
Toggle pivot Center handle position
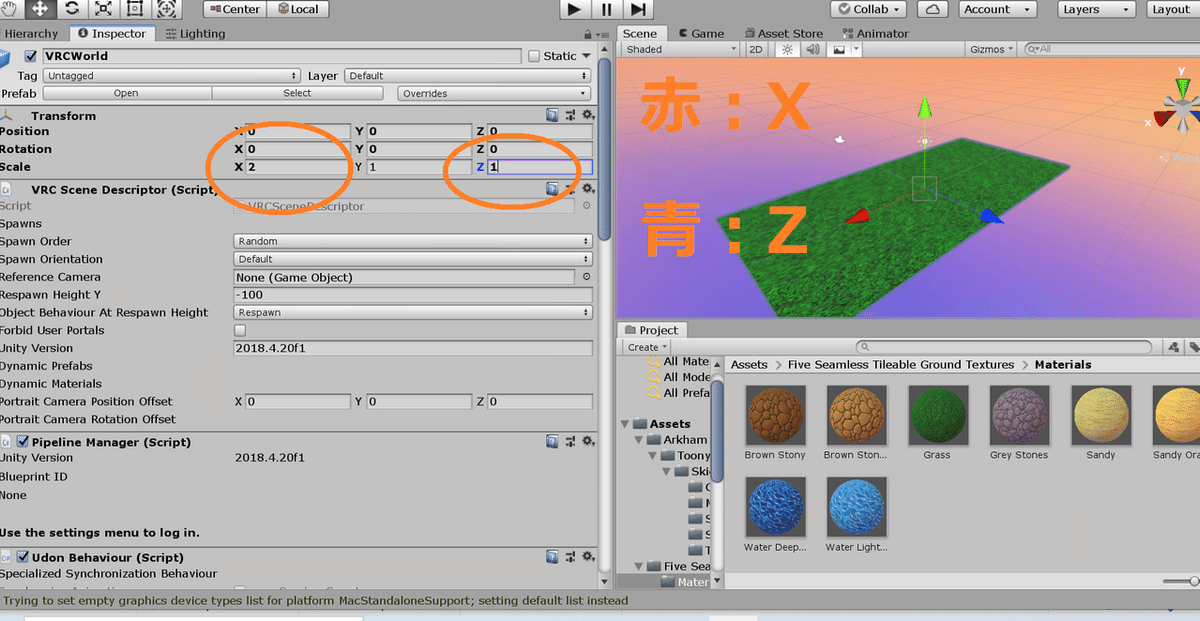coord(237,9)
